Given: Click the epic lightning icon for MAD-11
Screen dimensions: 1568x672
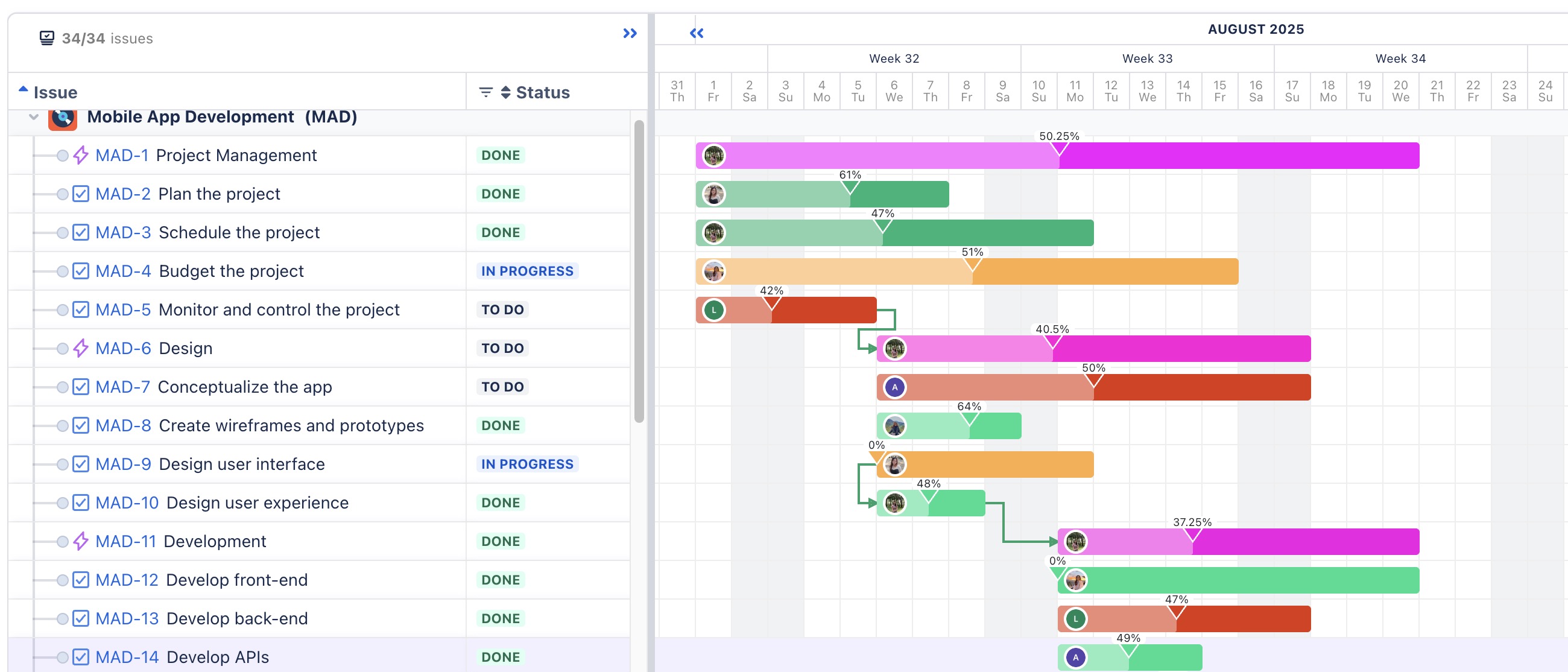Looking at the screenshot, I should pos(81,541).
